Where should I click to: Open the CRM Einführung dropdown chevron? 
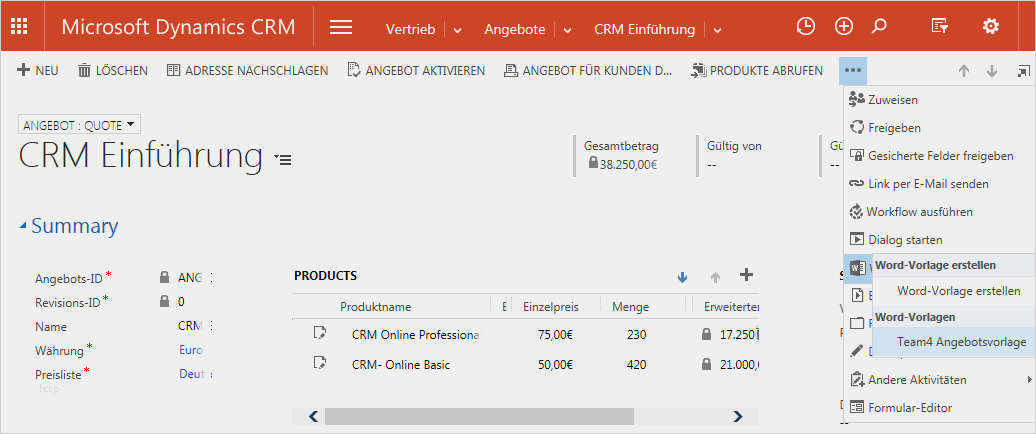click(x=718, y=30)
